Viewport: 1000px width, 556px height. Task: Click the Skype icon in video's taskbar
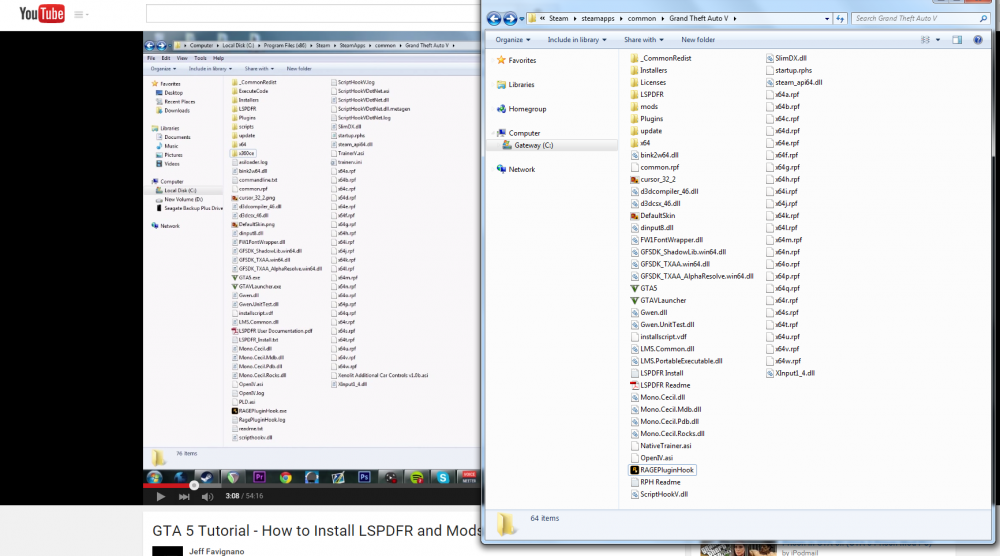443,477
